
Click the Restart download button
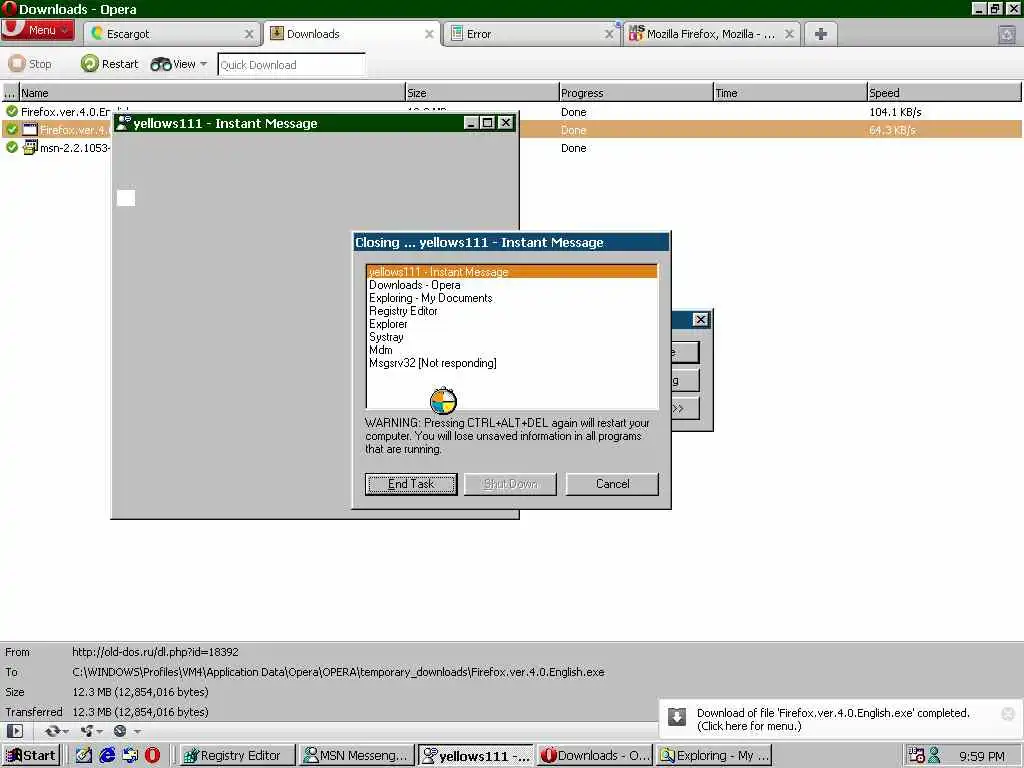109,64
